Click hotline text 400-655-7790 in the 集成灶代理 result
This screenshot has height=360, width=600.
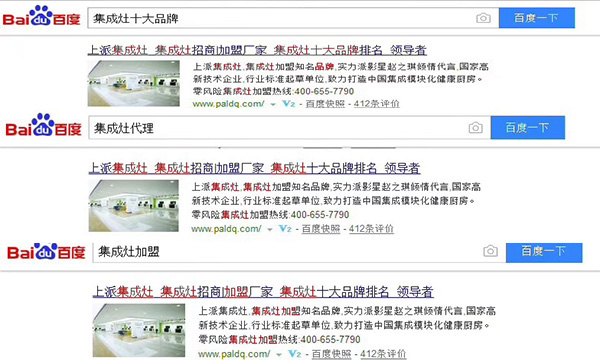point(320,215)
